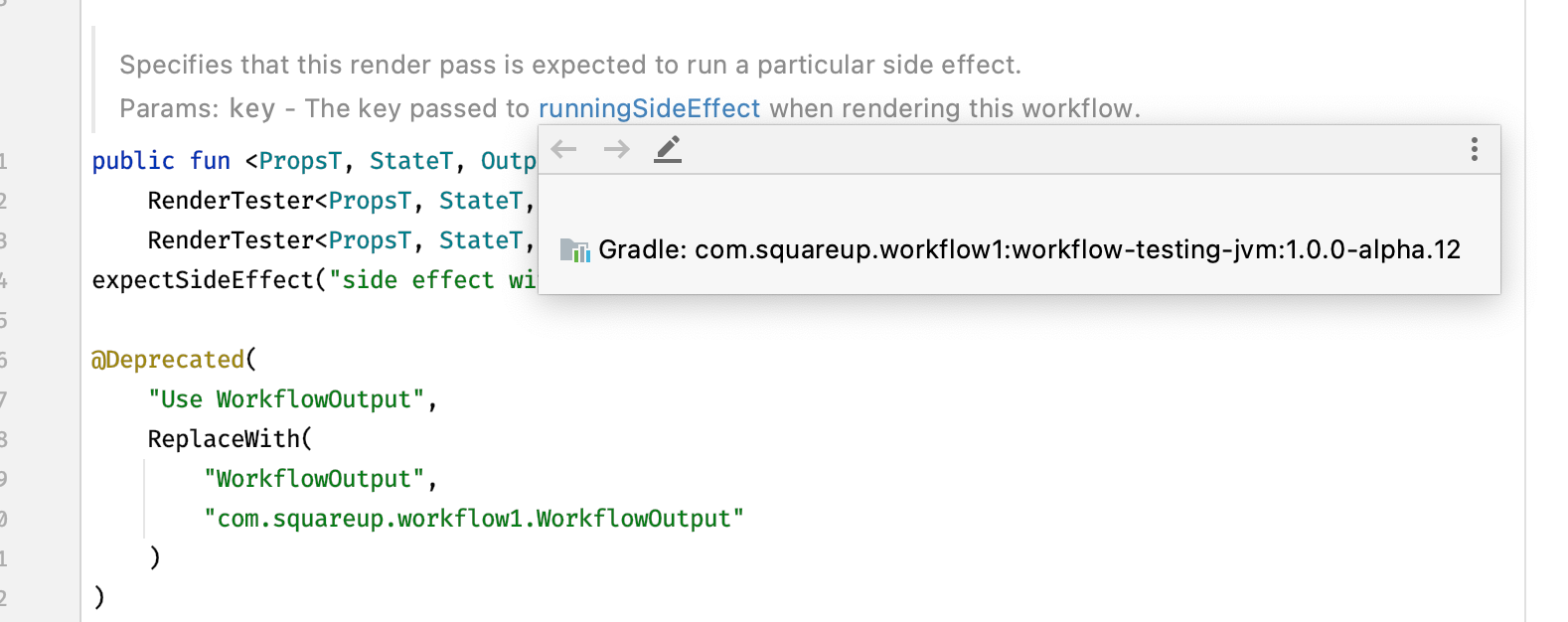Click the forward navigation arrow
Viewport: 1568px width, 622px height.
click(x=616, y=149)
